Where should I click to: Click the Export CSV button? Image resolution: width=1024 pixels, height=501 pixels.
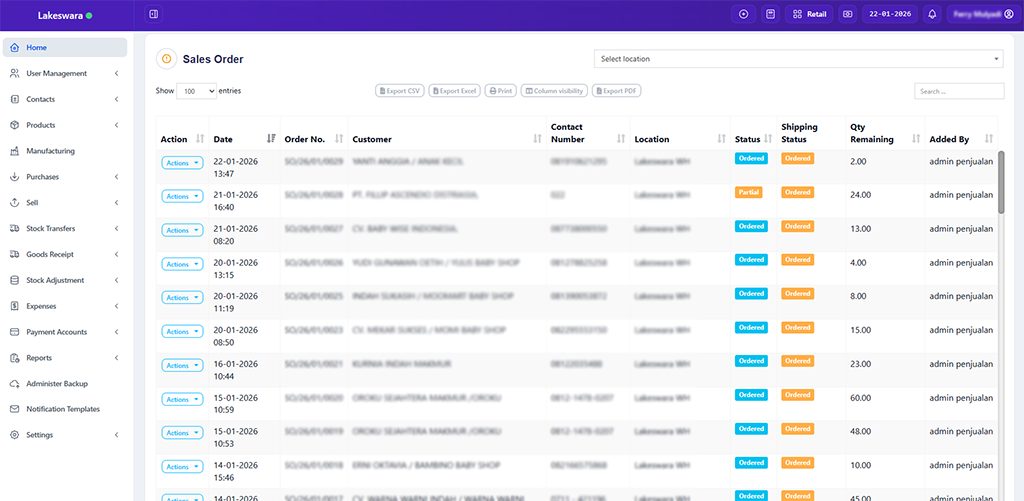pyautogui.click(x=399, y=91)
